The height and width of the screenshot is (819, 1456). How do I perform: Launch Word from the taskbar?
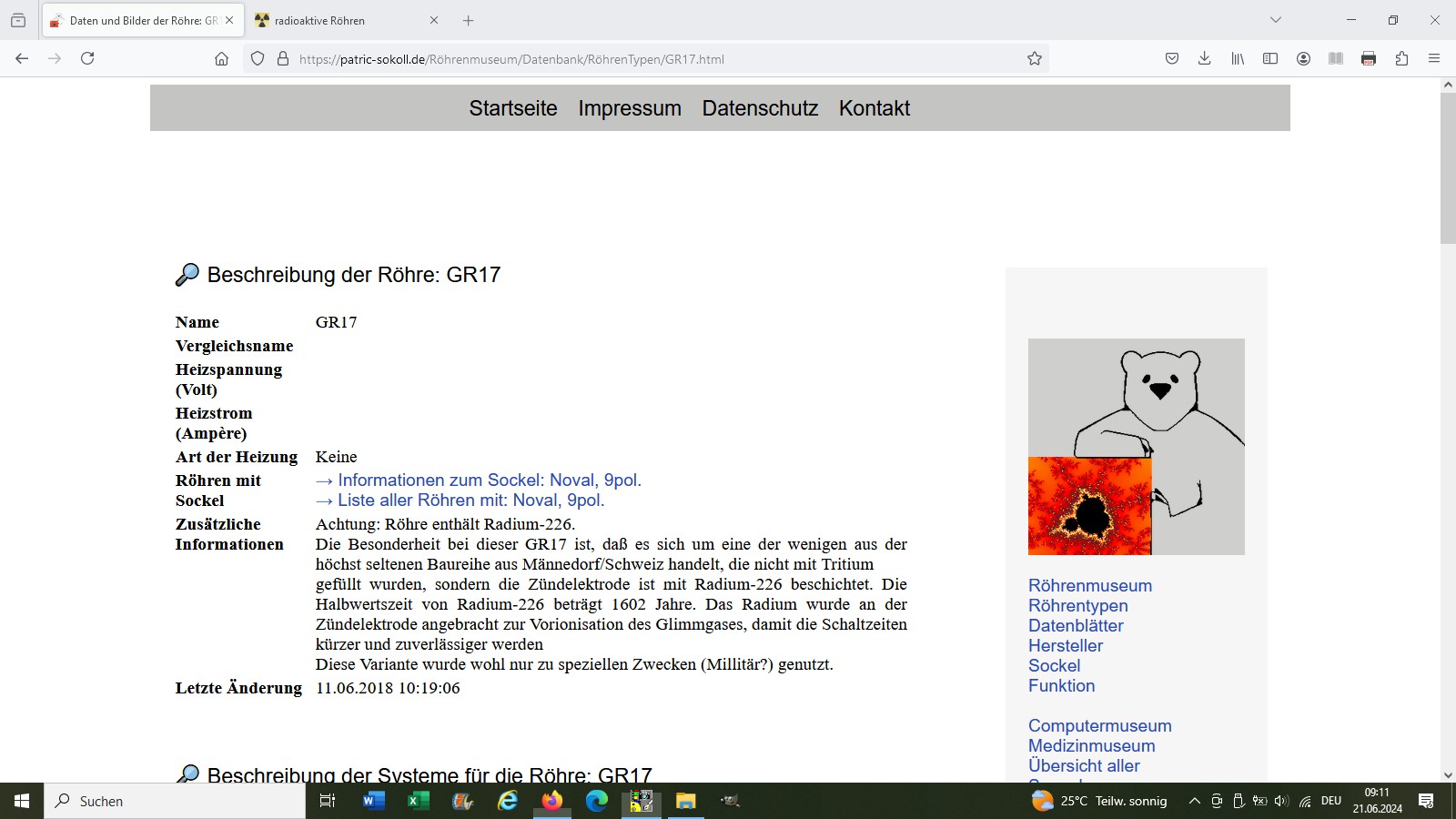tap(373, 801)
